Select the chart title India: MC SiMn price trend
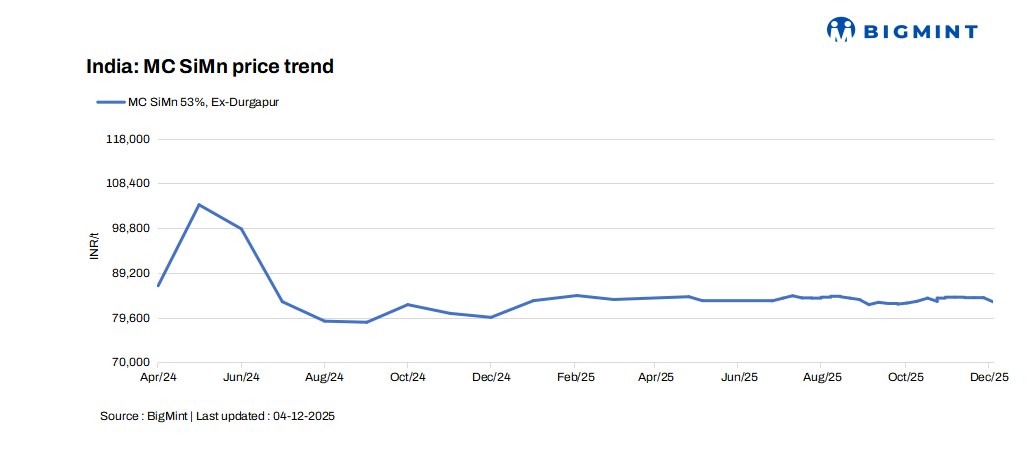This screenshot has width=1029, height=463. [x=209, y=67]
